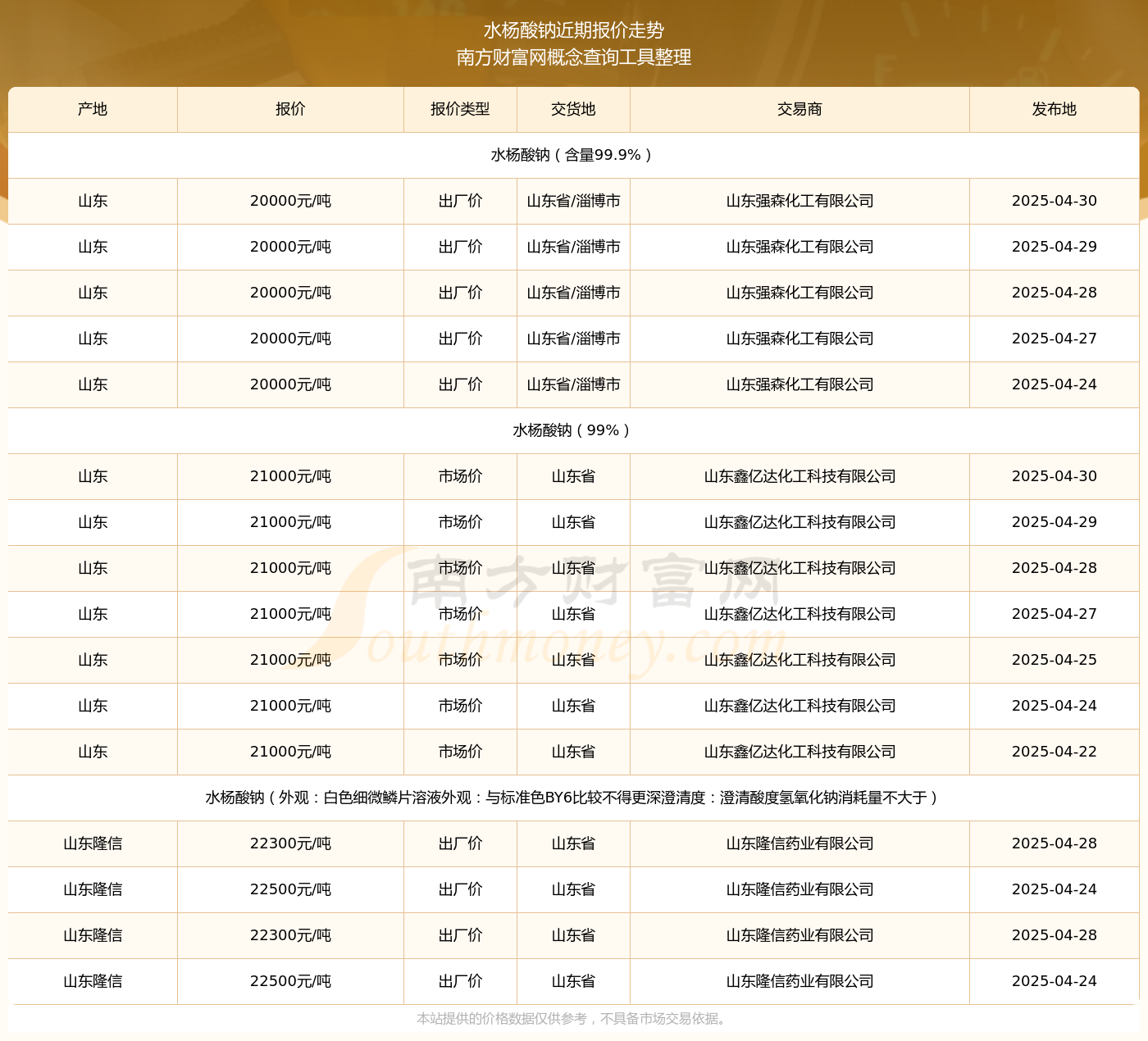The height and width of the screenshot is (1041, 1148).
Task: Click 市场价 in the 鑫亿达 2025-04-30 row
Action: (460, 476)
